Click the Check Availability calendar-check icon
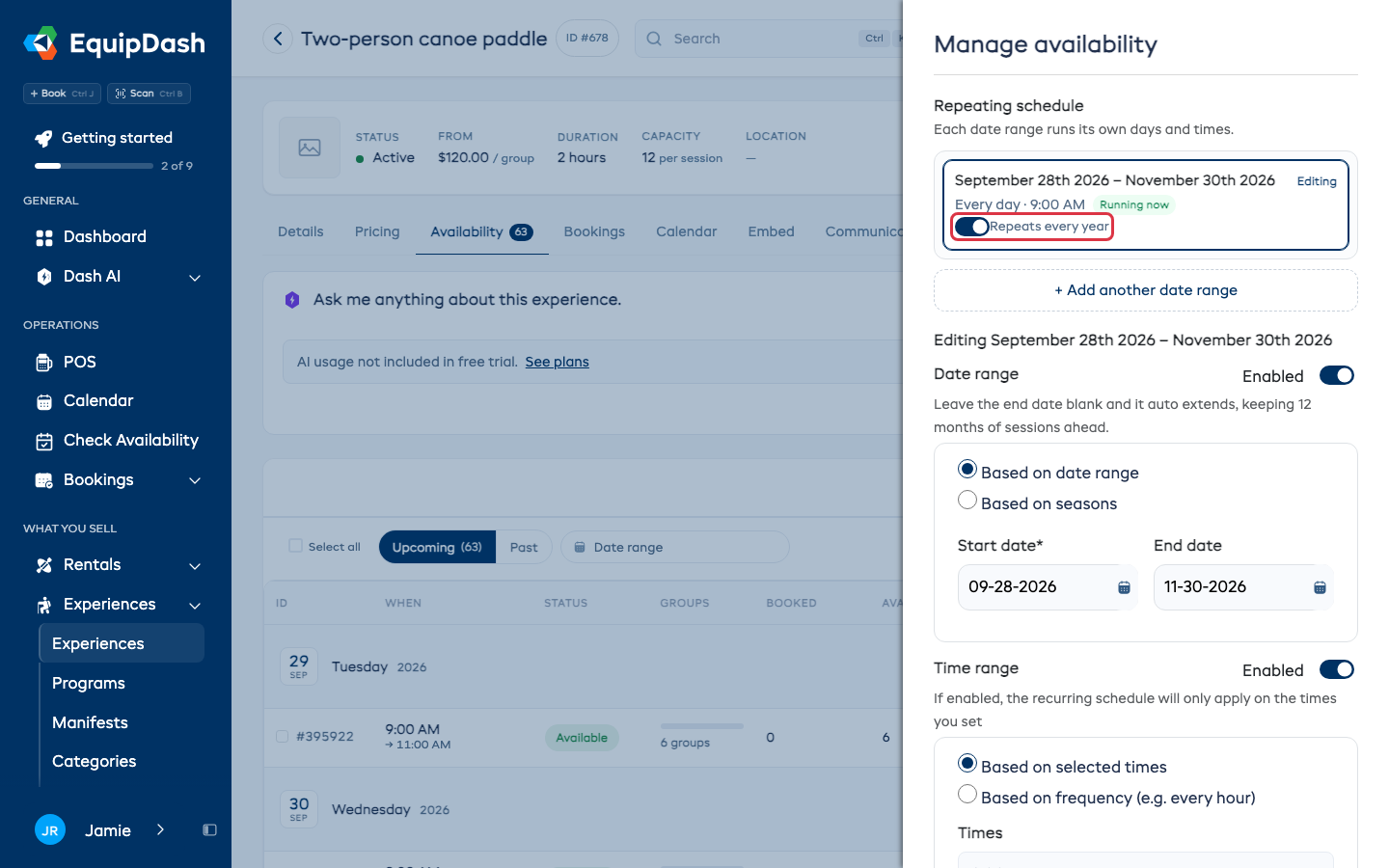 pyautogui.click(x=44, y=441)
